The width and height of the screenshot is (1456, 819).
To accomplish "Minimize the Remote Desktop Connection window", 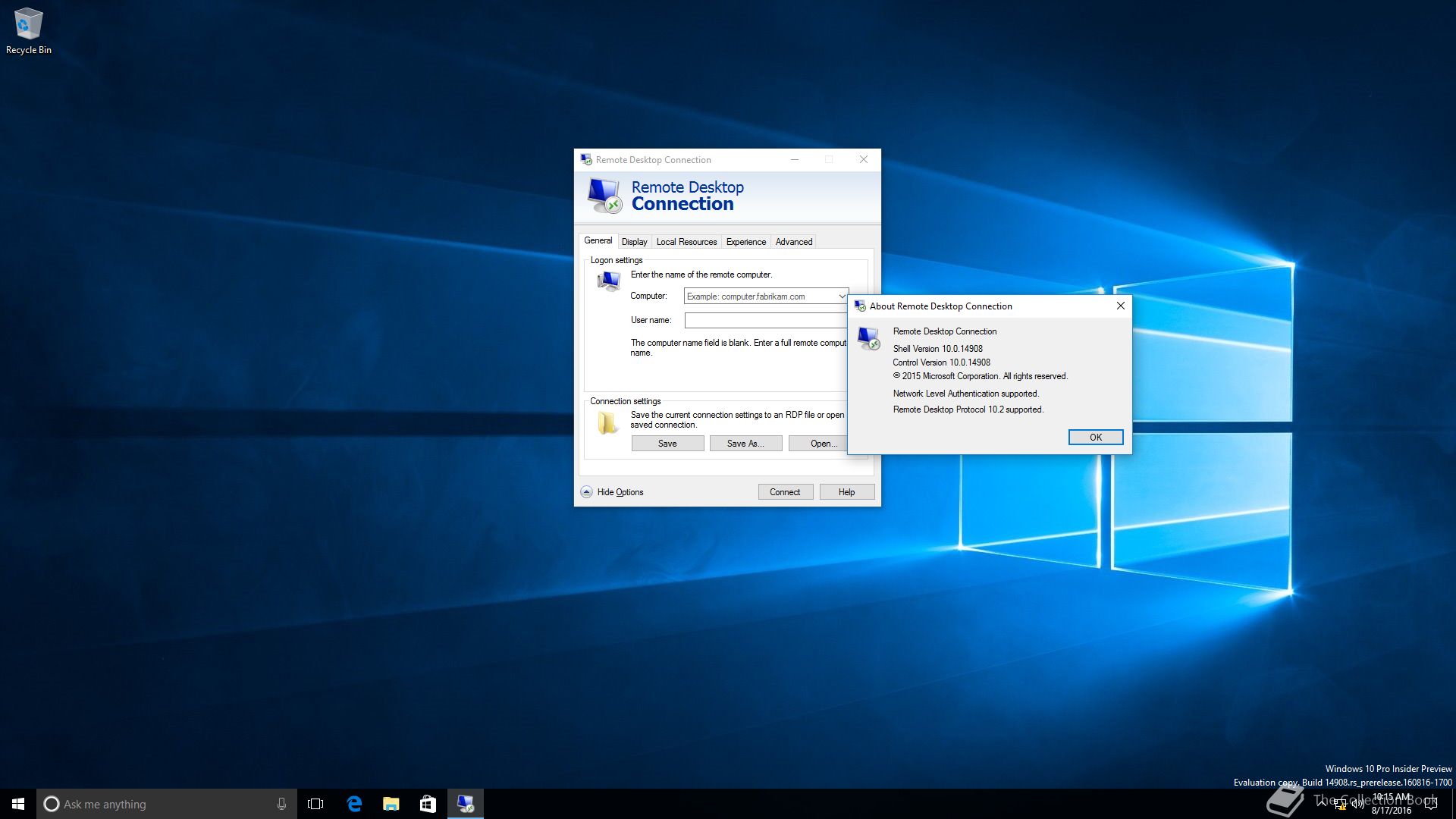I will (x=795, y=159).
